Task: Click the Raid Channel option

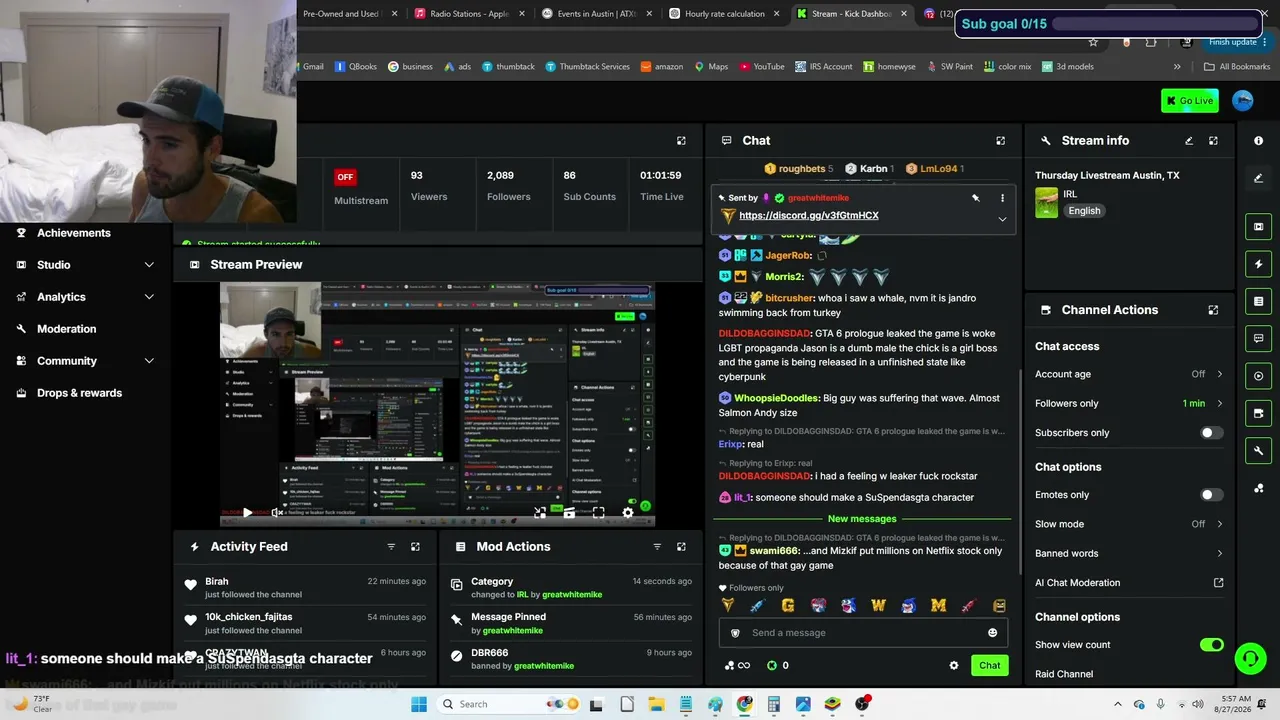Action: (x=1064, y=674)
